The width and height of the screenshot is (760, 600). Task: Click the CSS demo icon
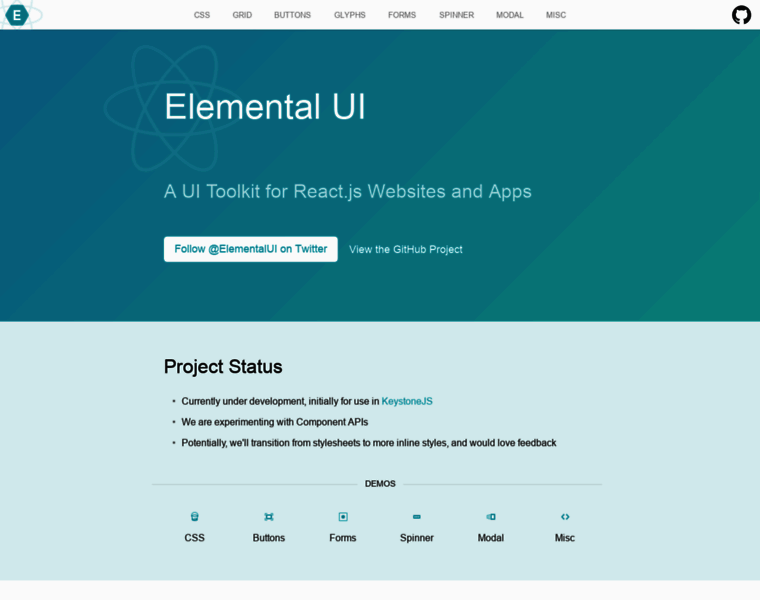click(194, 517)
